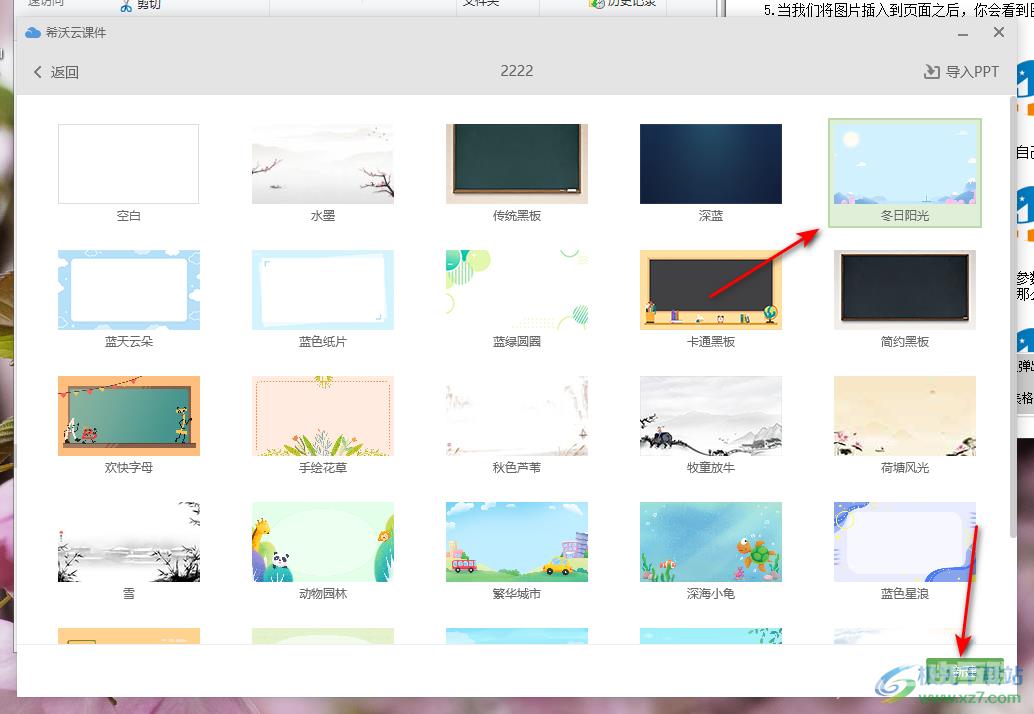Pick the 欢快字母 template

[x=129, y=415]
